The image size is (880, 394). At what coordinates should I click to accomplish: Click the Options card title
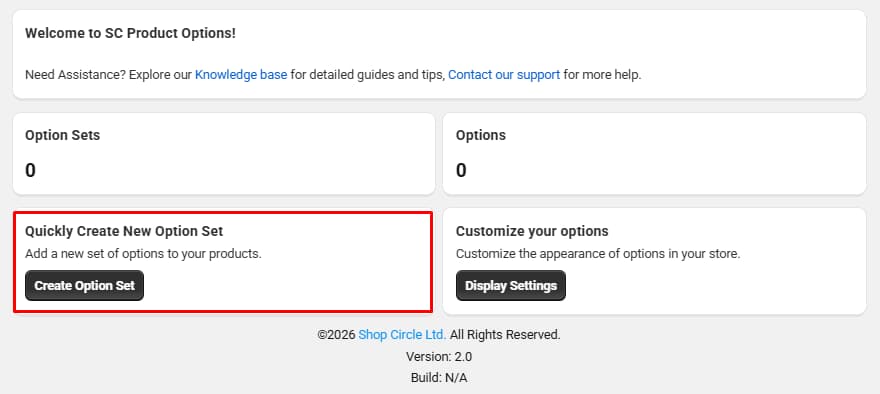tap(480, 135)
